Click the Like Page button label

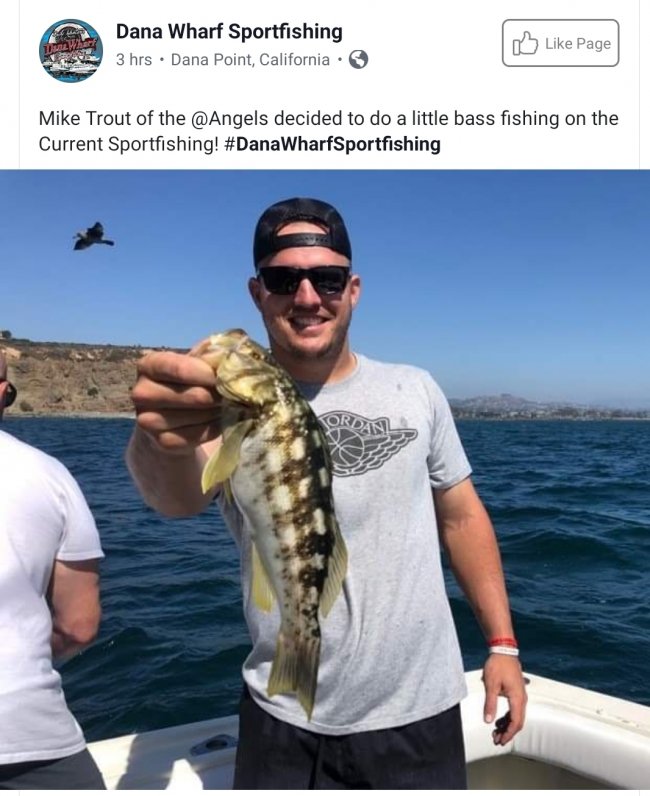point(578,44)
